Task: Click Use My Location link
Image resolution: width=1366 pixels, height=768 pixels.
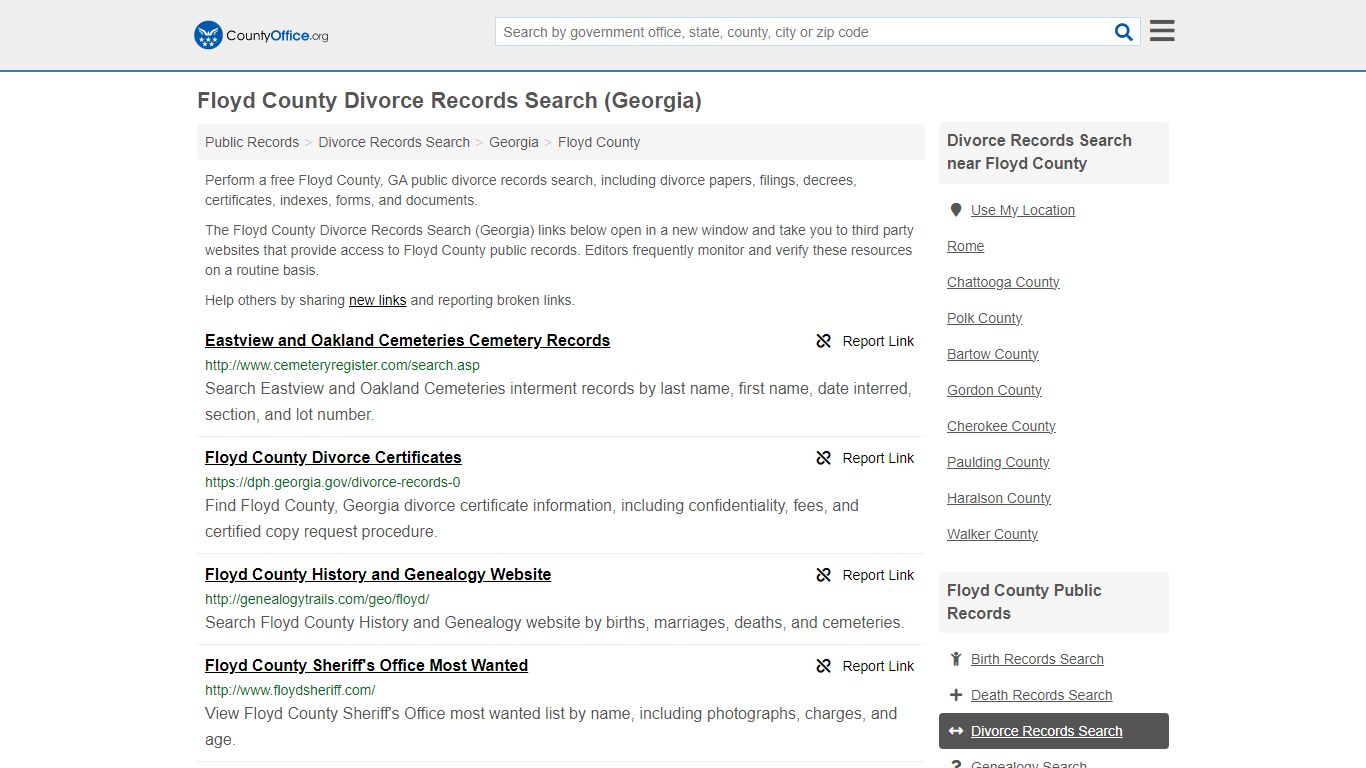Action: [1023, 210]
